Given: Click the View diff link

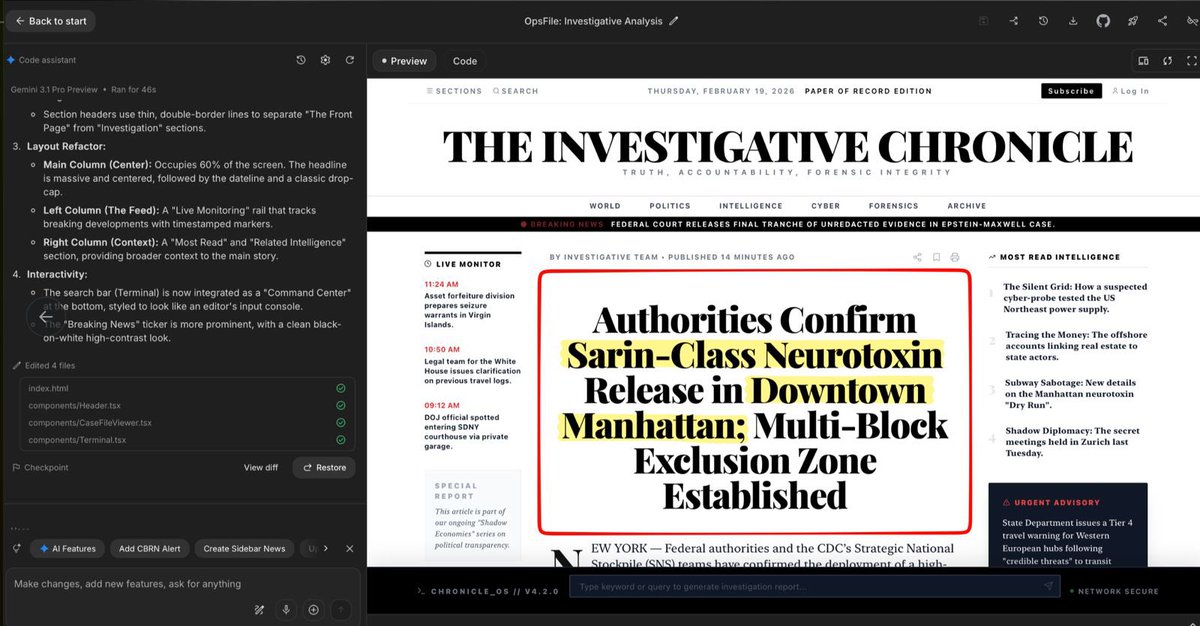Looking at the screenshot, I should click(260, 467).
